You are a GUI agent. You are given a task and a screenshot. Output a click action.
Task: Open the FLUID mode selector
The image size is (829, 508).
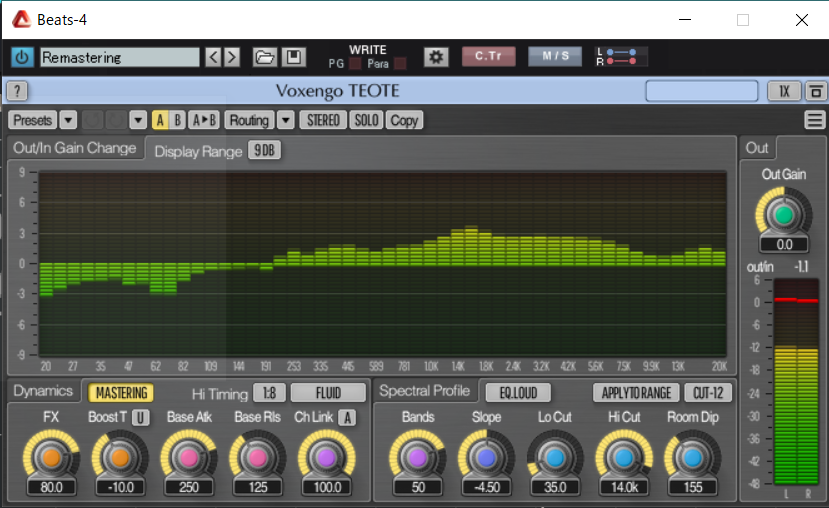pos(328,393)
